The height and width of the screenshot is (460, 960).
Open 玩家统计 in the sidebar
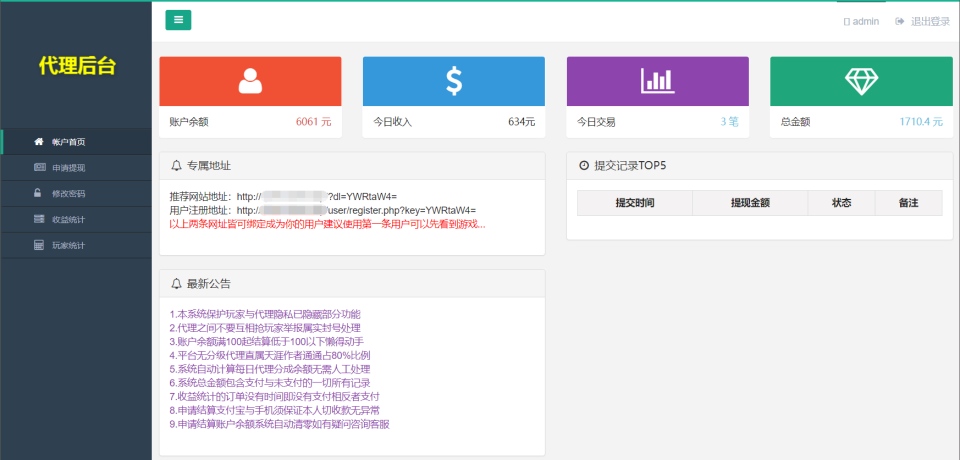point(76,245)
